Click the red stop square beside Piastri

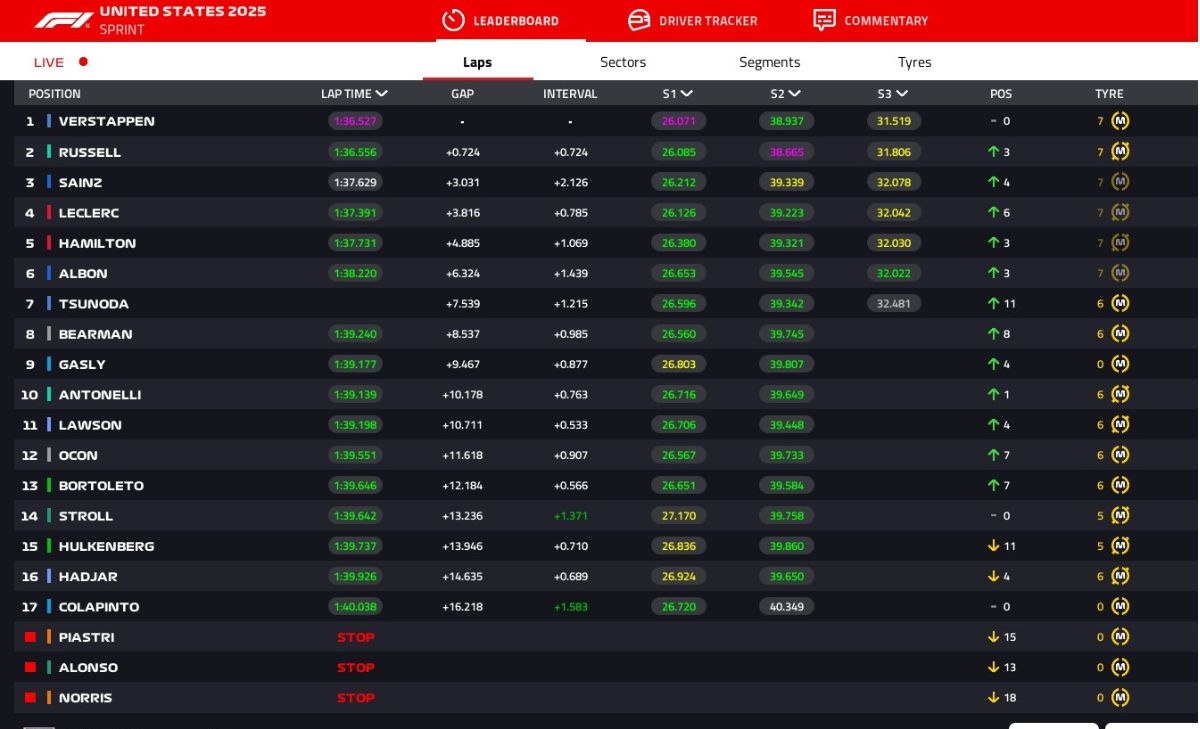pos(30,637)
